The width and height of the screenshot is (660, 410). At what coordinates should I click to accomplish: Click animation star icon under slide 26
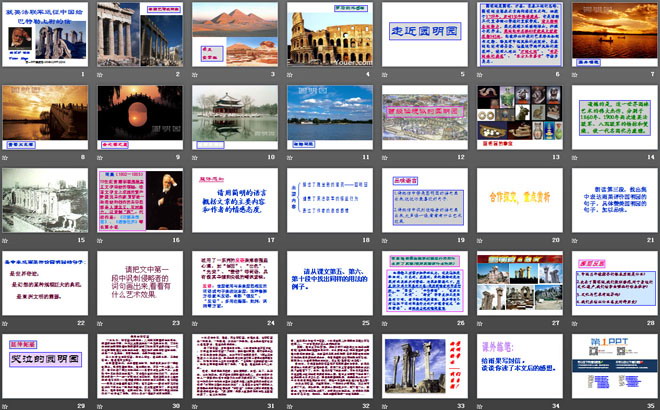click(x=385, y=323)
